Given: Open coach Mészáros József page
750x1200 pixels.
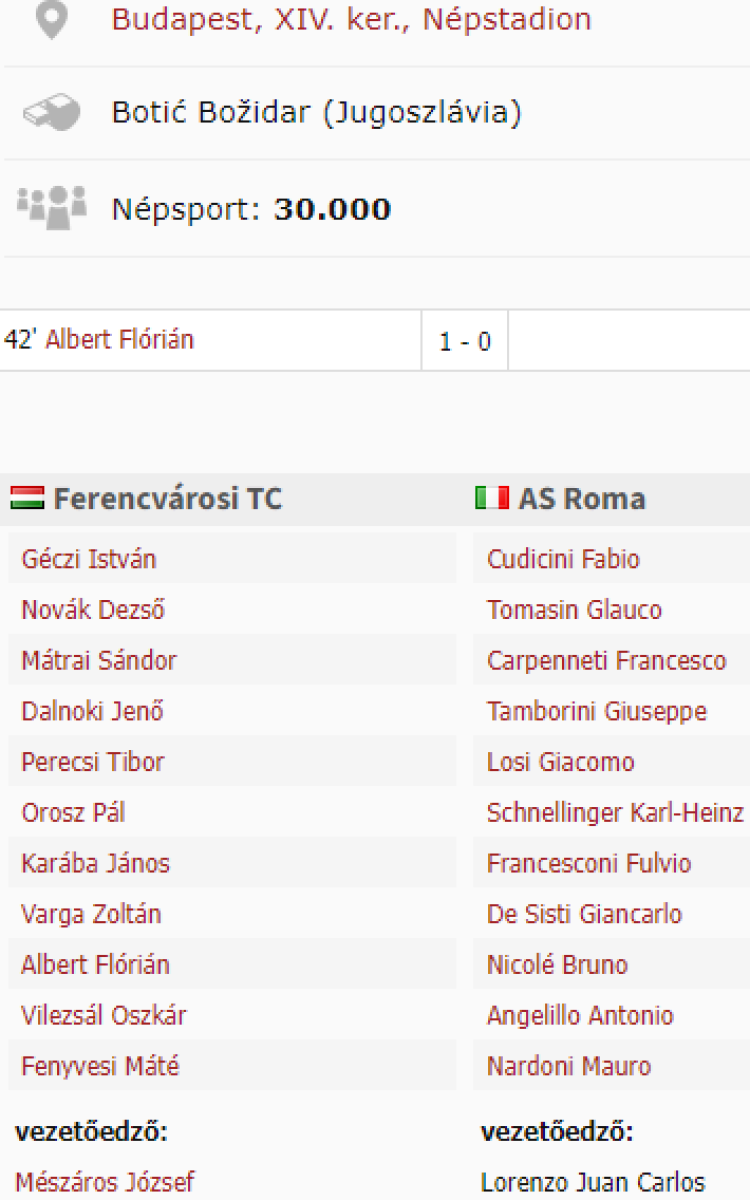Looking at the screenshot, I should tap(105, 1182).
